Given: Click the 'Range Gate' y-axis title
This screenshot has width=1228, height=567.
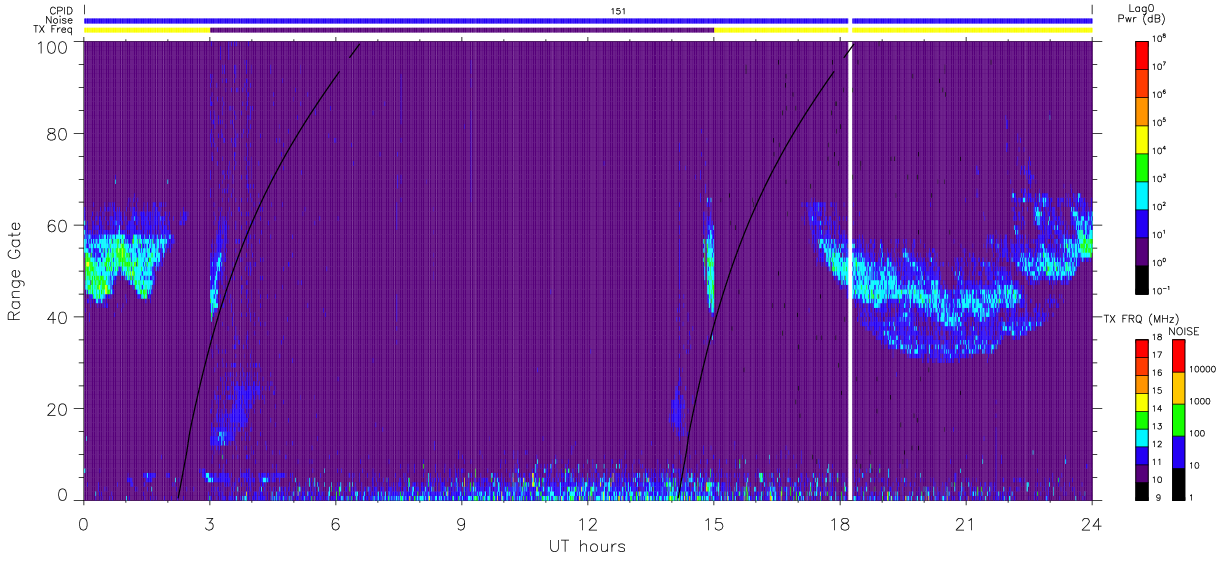Looking at the screenshot, I should [14, 270].
